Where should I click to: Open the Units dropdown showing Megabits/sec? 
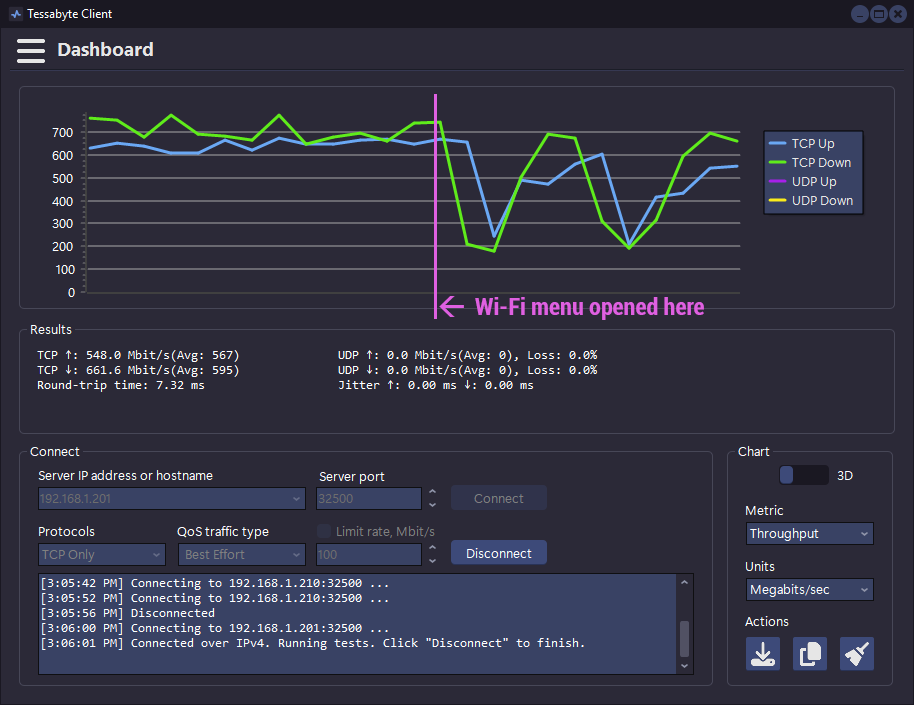tap(809, 589)
